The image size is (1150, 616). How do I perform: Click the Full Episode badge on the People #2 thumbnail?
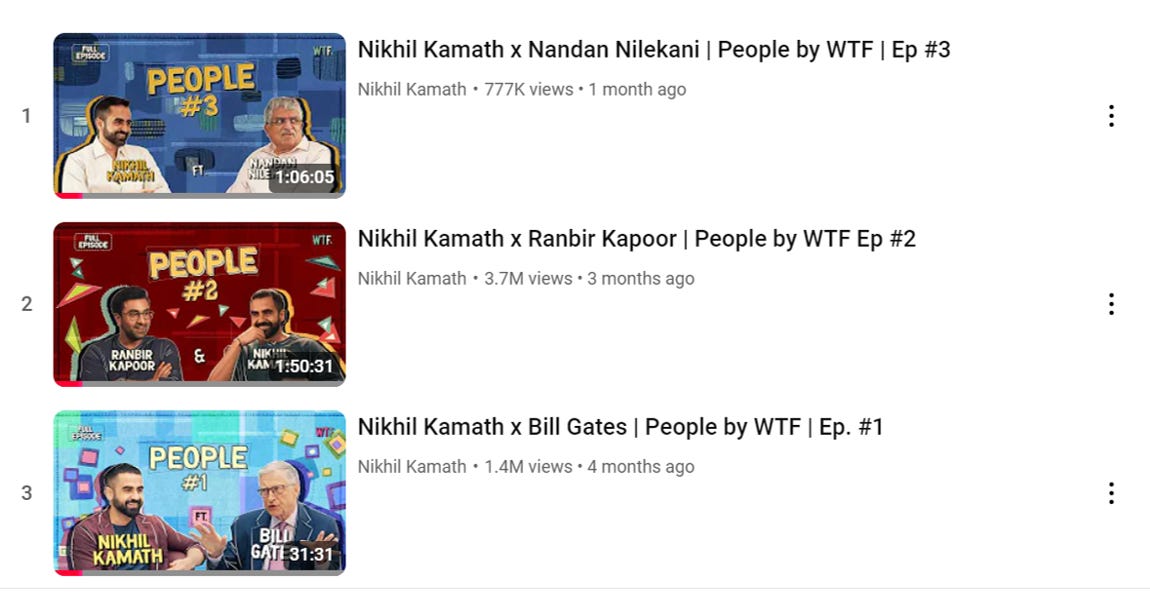coord(92,242)
